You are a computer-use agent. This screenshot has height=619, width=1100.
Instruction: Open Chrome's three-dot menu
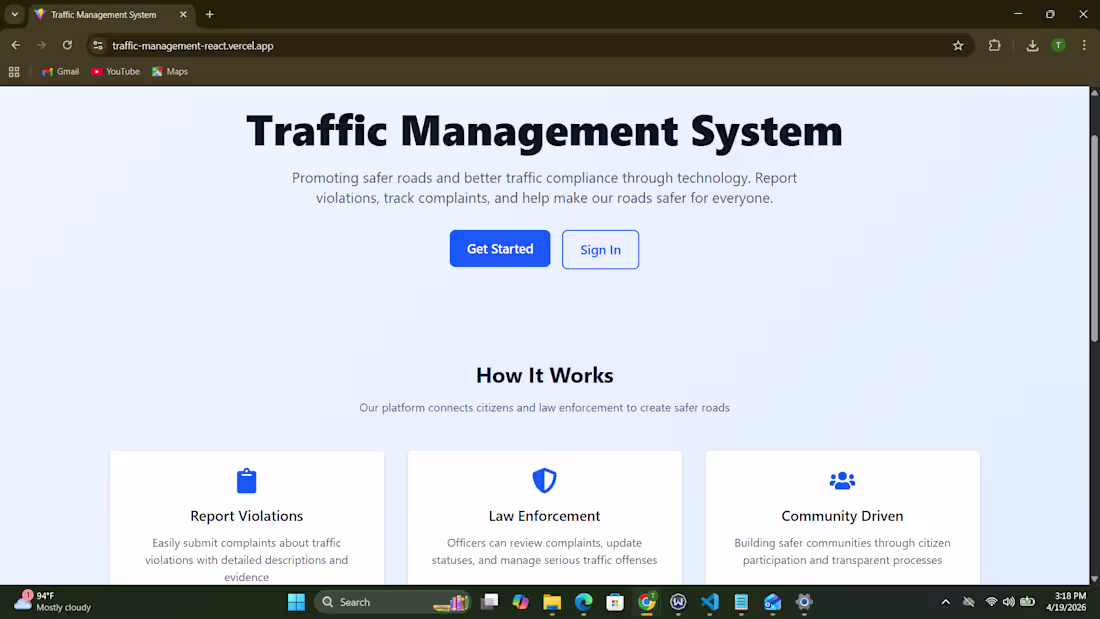tap(1083, 45)
